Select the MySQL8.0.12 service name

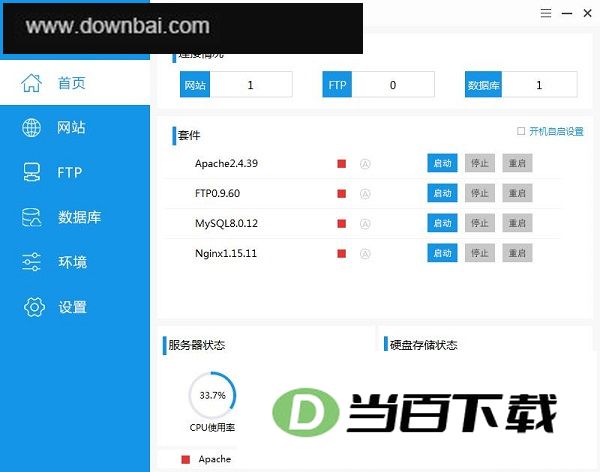227,223
